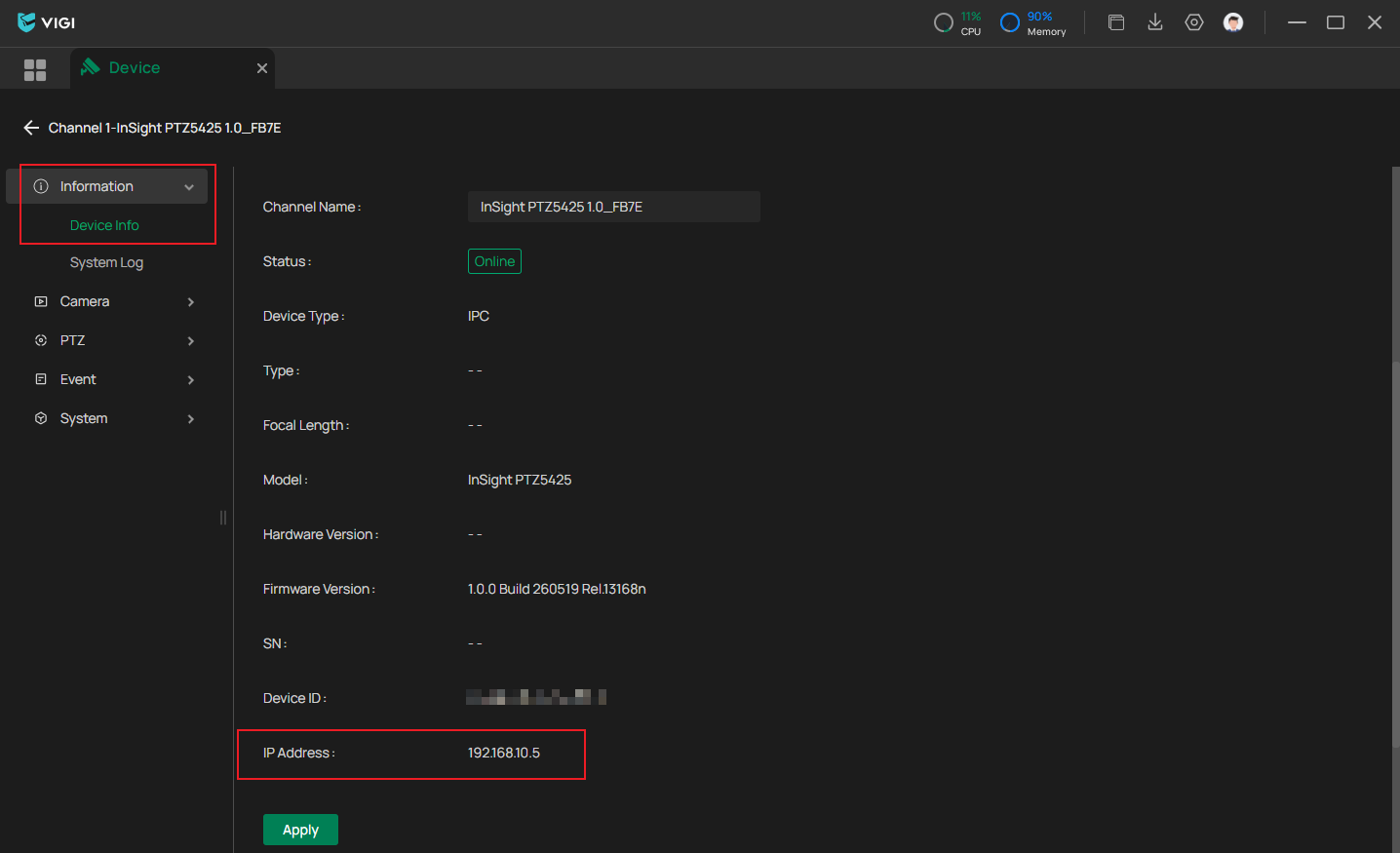Click the Memory usage indicator
Image resolution: width=1400 pixels, height=853 pixels.
pos(1033,22)
